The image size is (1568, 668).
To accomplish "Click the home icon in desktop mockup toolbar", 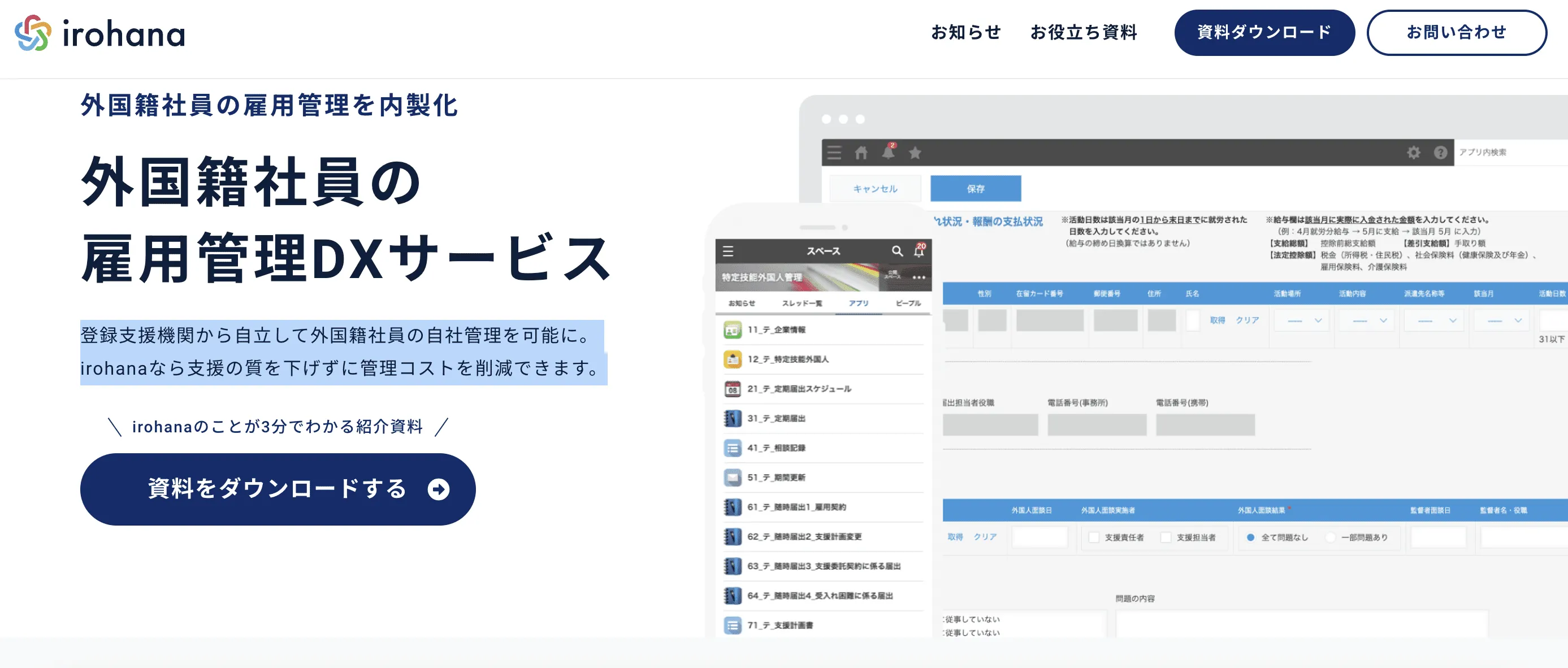I will tap(861, 152).
